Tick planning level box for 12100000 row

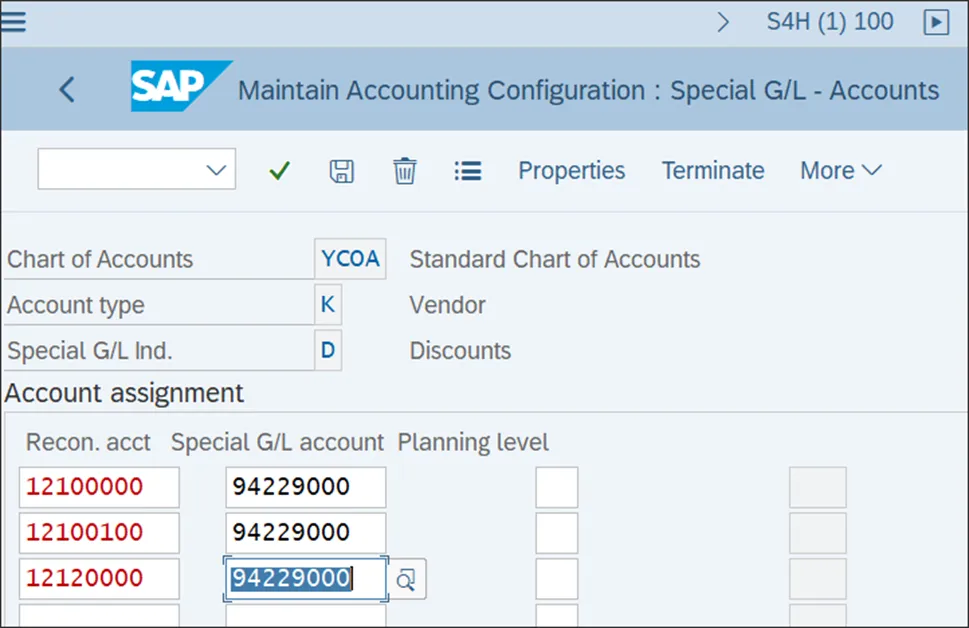(556, 487)
